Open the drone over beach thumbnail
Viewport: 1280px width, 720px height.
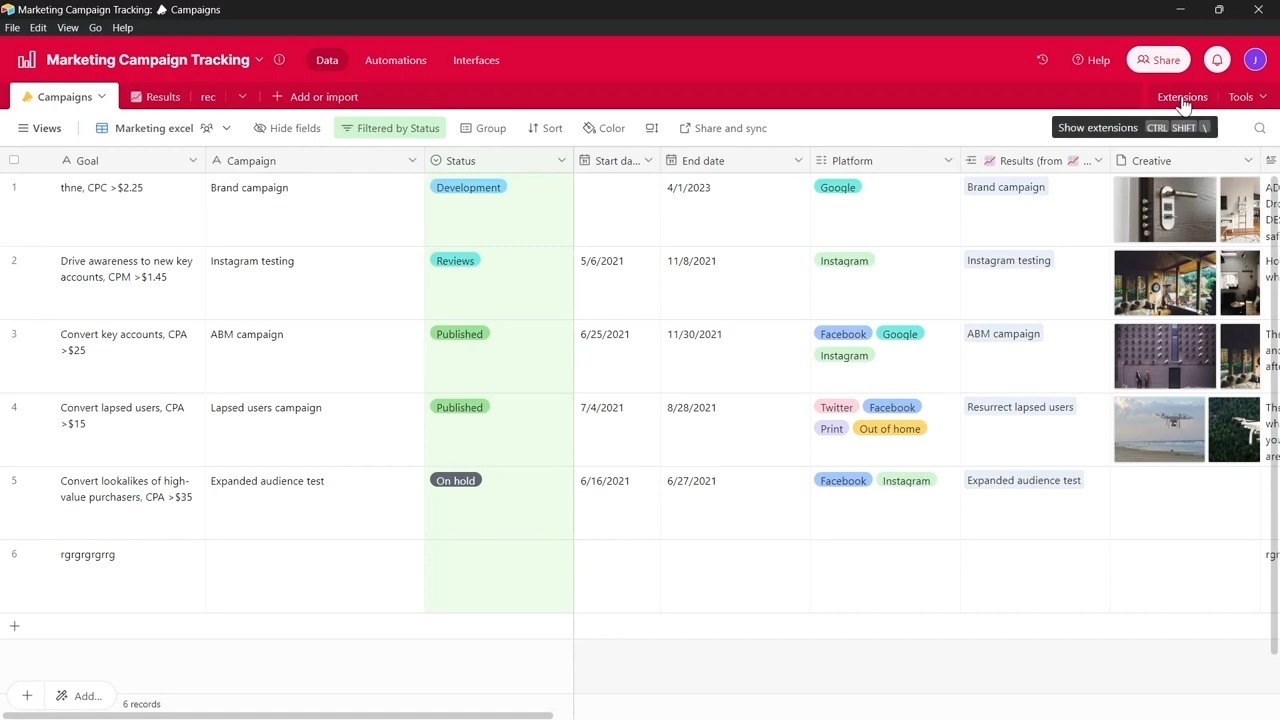click(x=1159, y=430)
